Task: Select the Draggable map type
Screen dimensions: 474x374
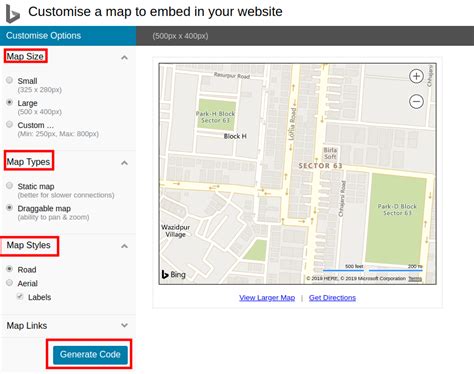Action: coord(9,208)
